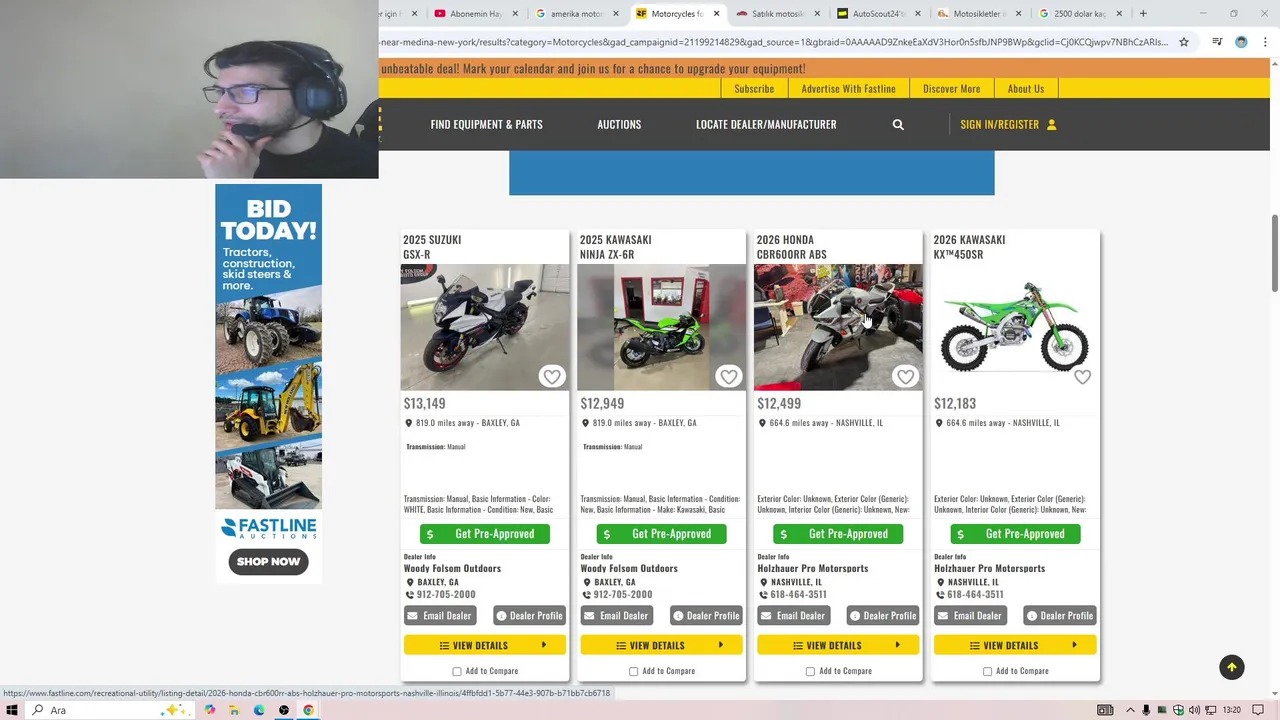Open the green Ninja ZX-6R photo
The height and width of the screenshot is (720, 1280).
coord(662,327)
